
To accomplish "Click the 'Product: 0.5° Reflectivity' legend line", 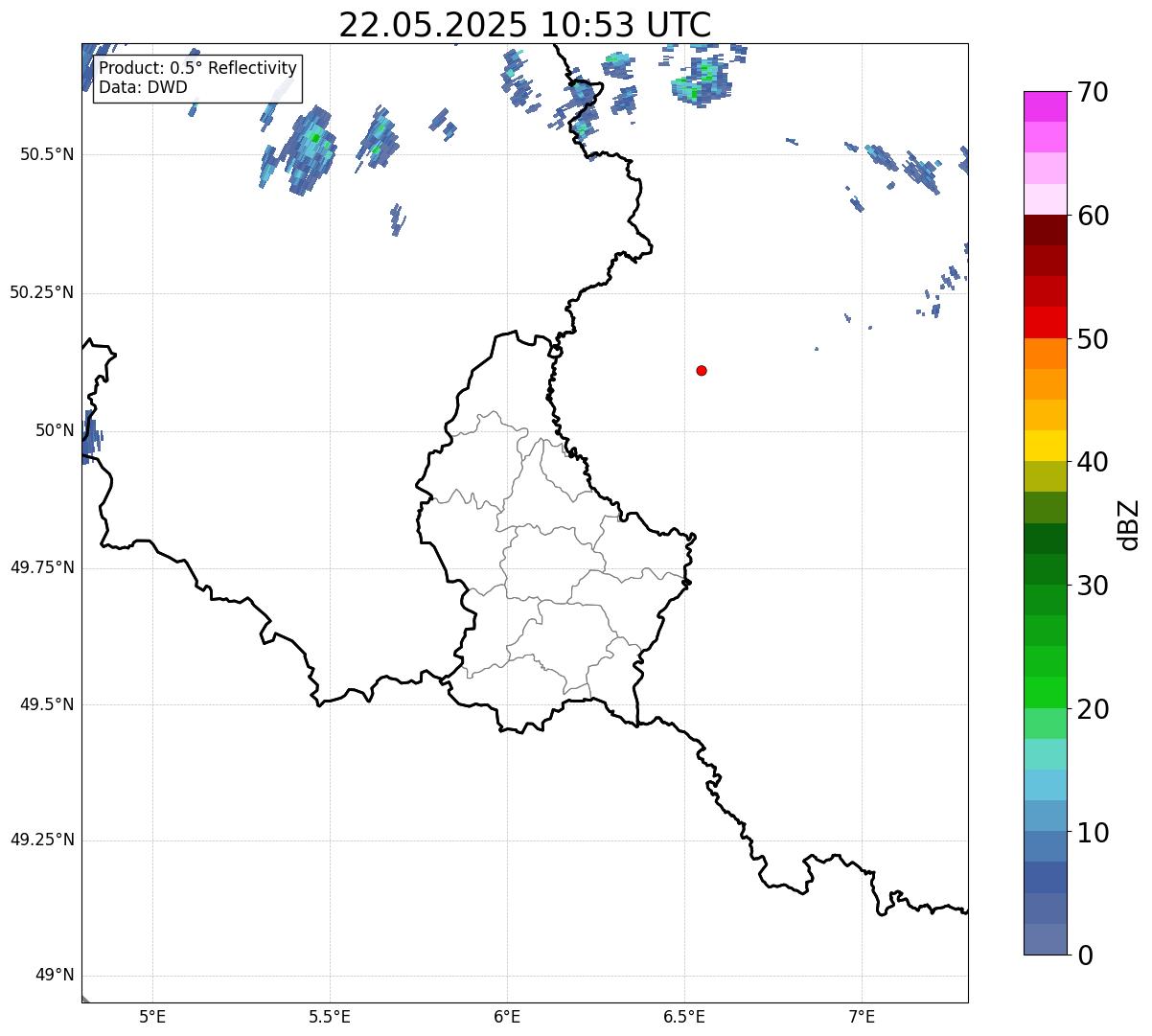I will tap(197, 69).
